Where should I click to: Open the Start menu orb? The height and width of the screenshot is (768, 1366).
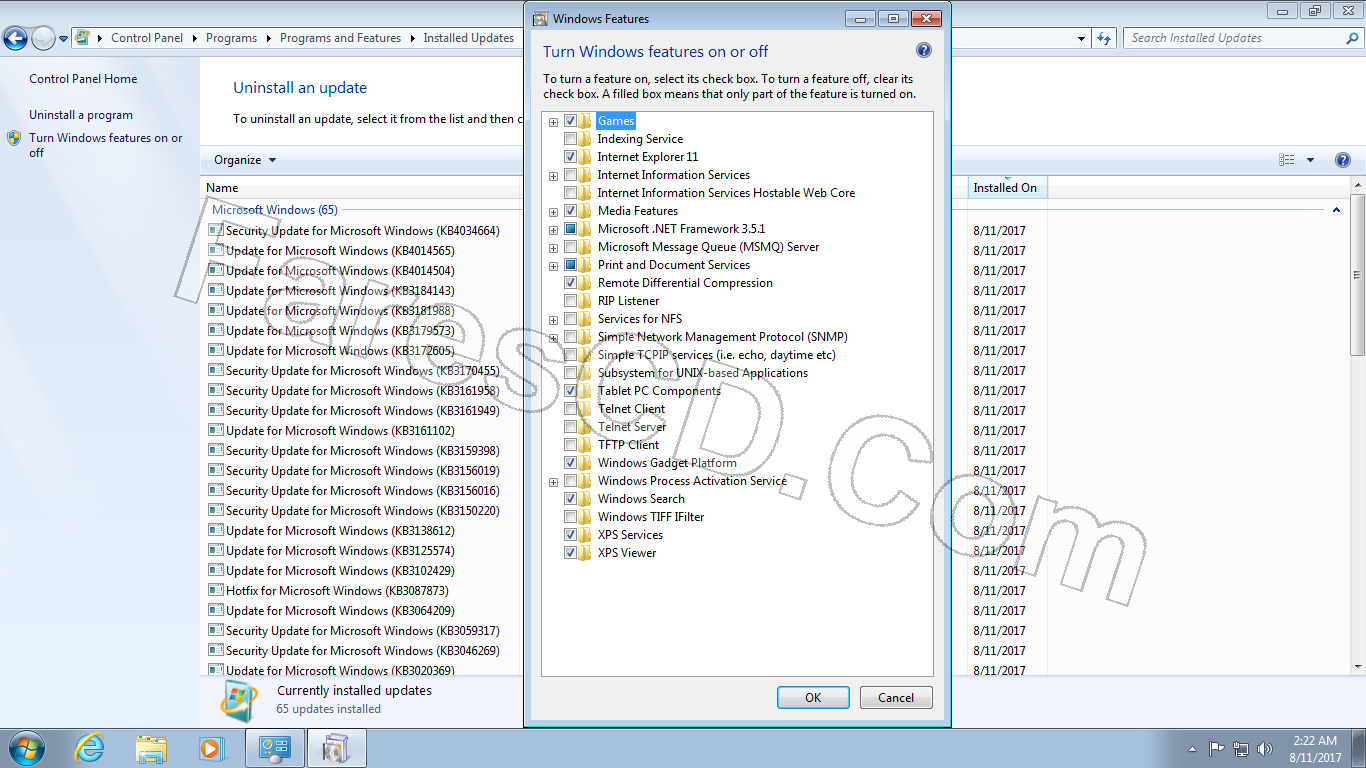[x=25, y=748]
